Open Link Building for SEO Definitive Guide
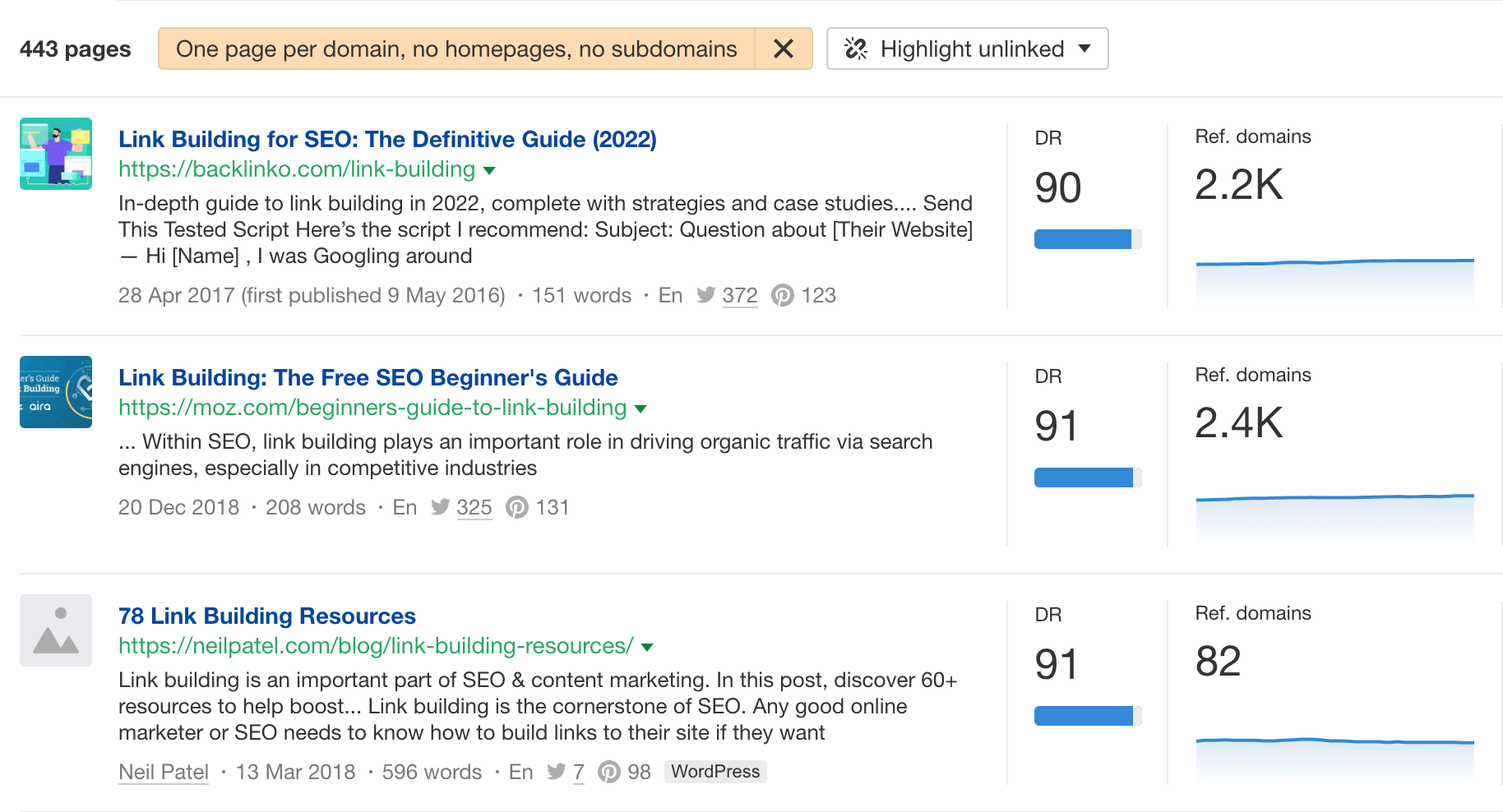The image size is (1503, 812). coord(387,139)
